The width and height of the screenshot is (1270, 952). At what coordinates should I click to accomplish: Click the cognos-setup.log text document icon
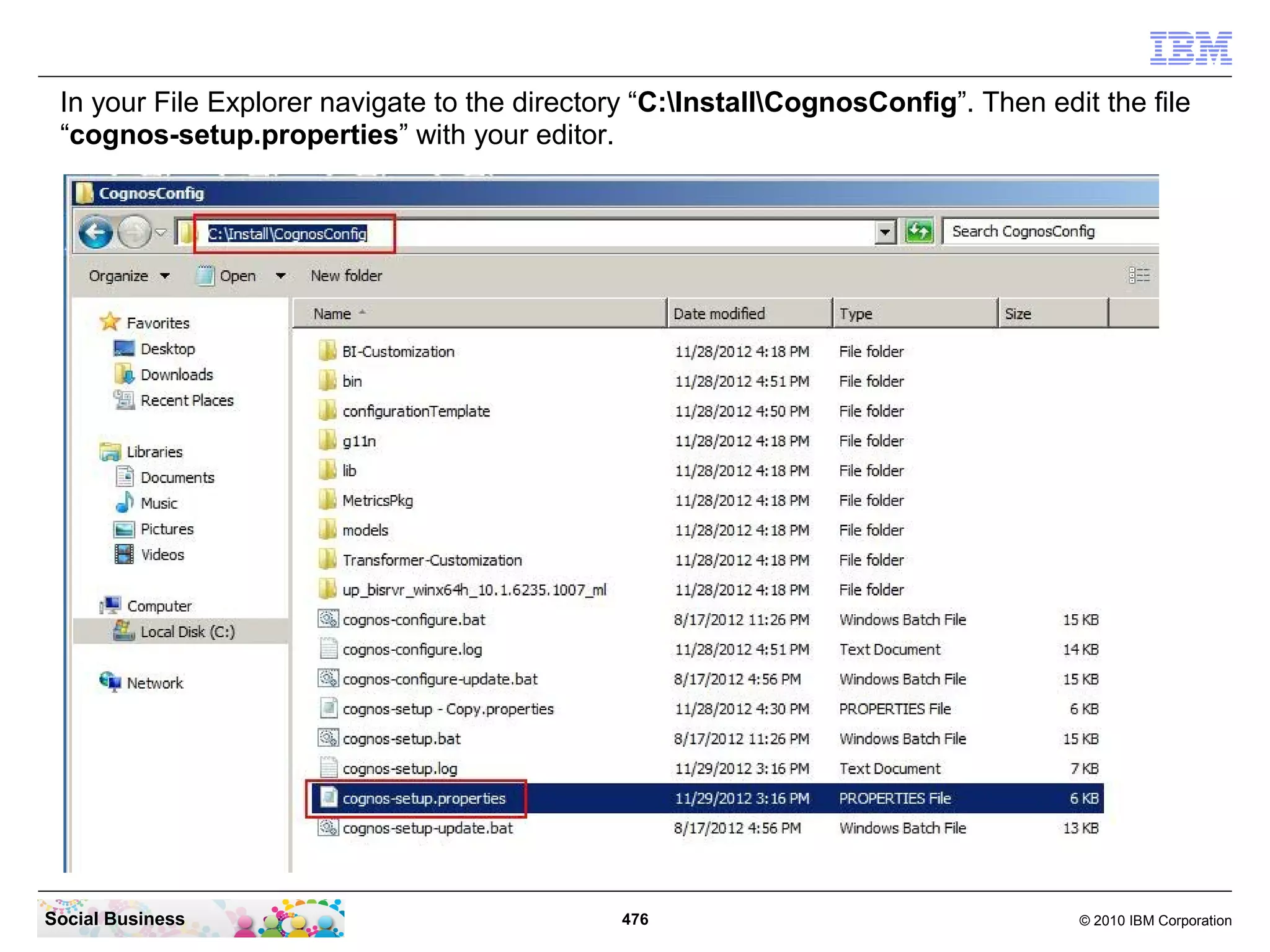pos(328,767)
